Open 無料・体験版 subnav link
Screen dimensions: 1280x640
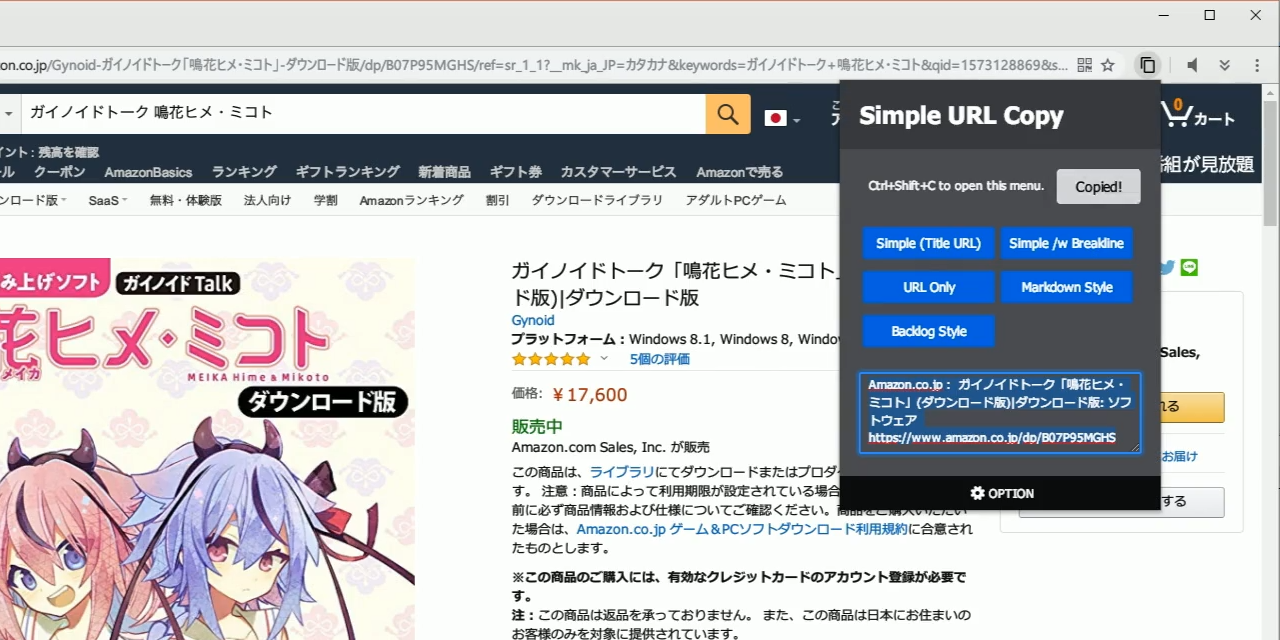[186, 200]
